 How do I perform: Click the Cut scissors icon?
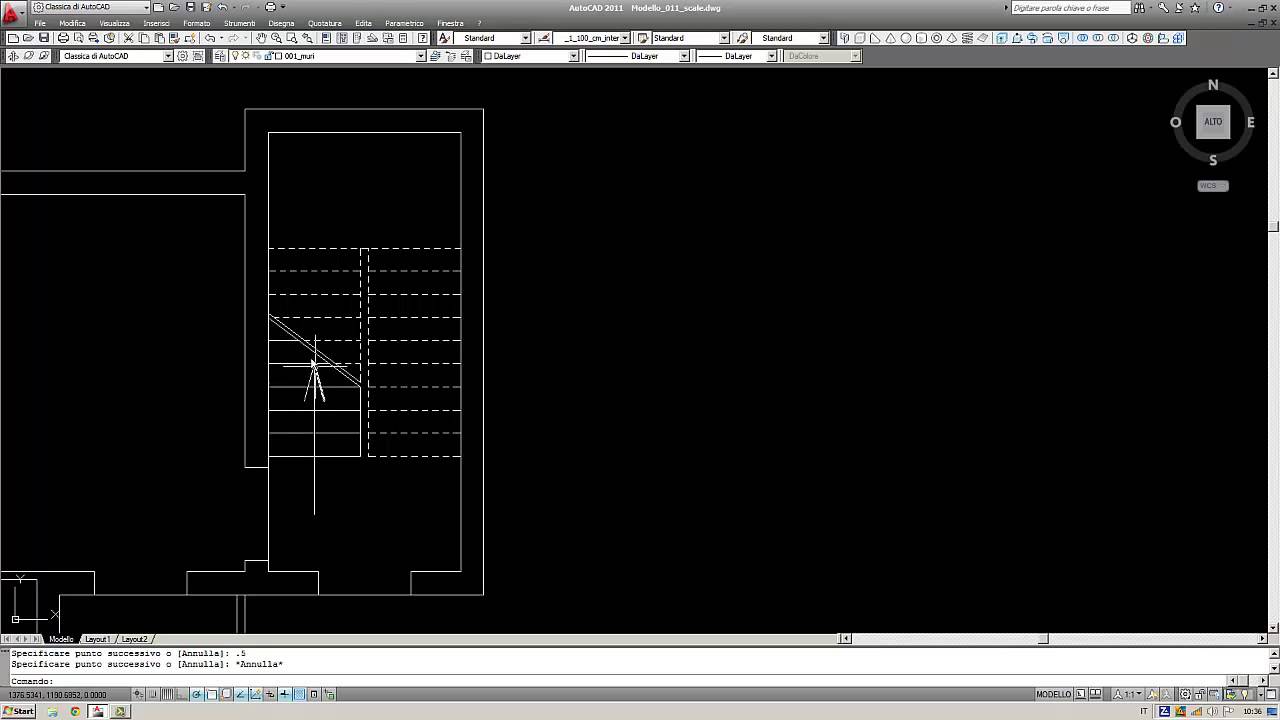128,38
